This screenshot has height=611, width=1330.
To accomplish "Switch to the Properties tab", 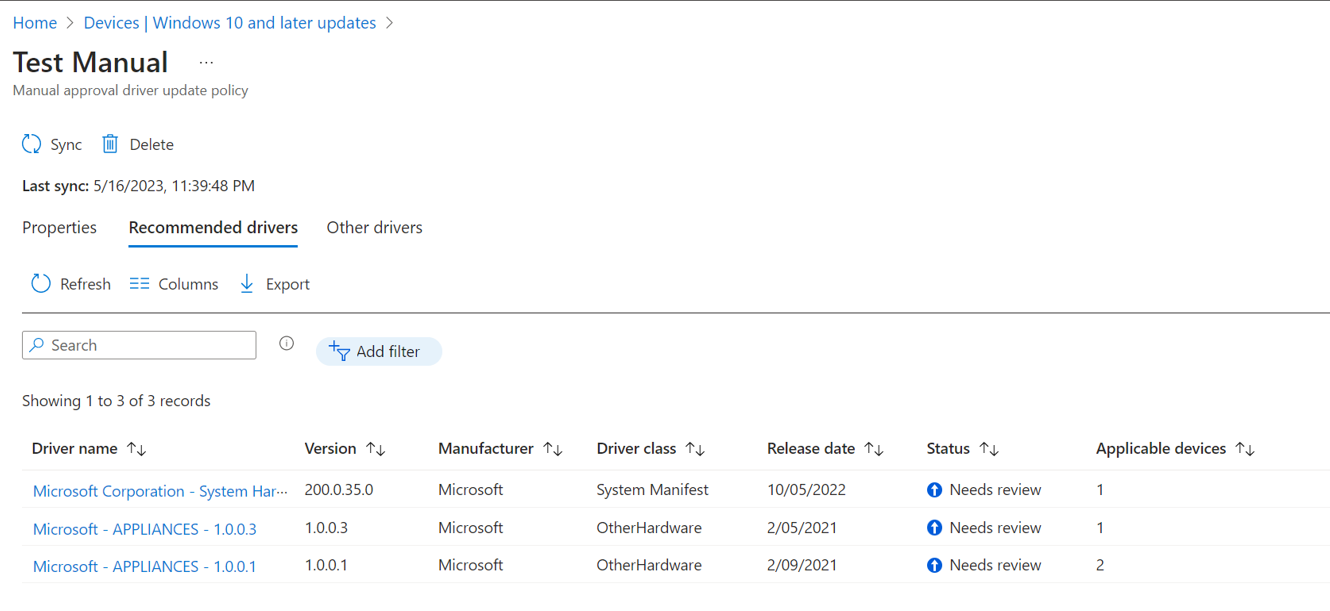I will (59, 228).
